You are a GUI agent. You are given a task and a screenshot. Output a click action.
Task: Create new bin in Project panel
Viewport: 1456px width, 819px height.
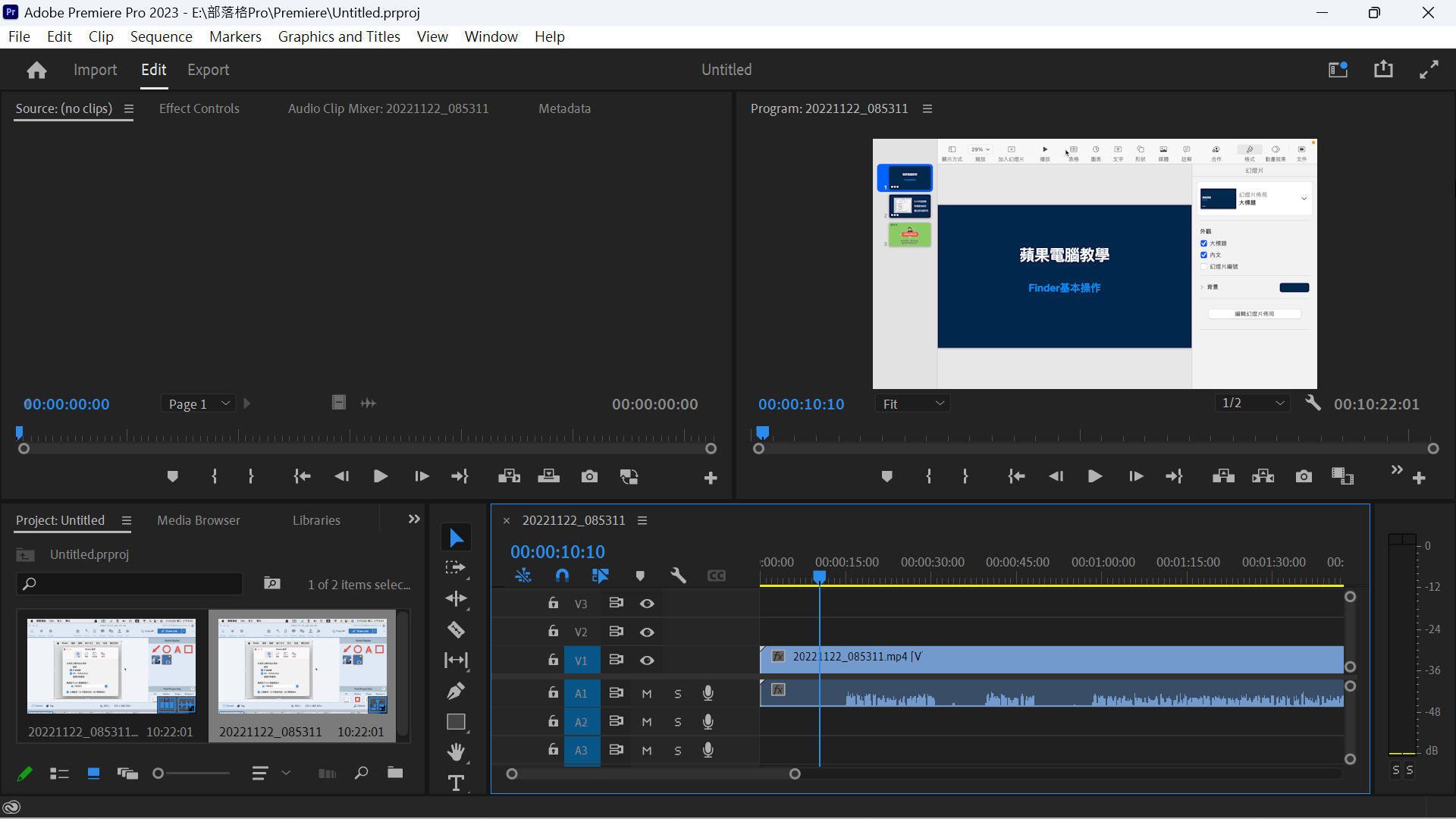[x=395, y=773]
